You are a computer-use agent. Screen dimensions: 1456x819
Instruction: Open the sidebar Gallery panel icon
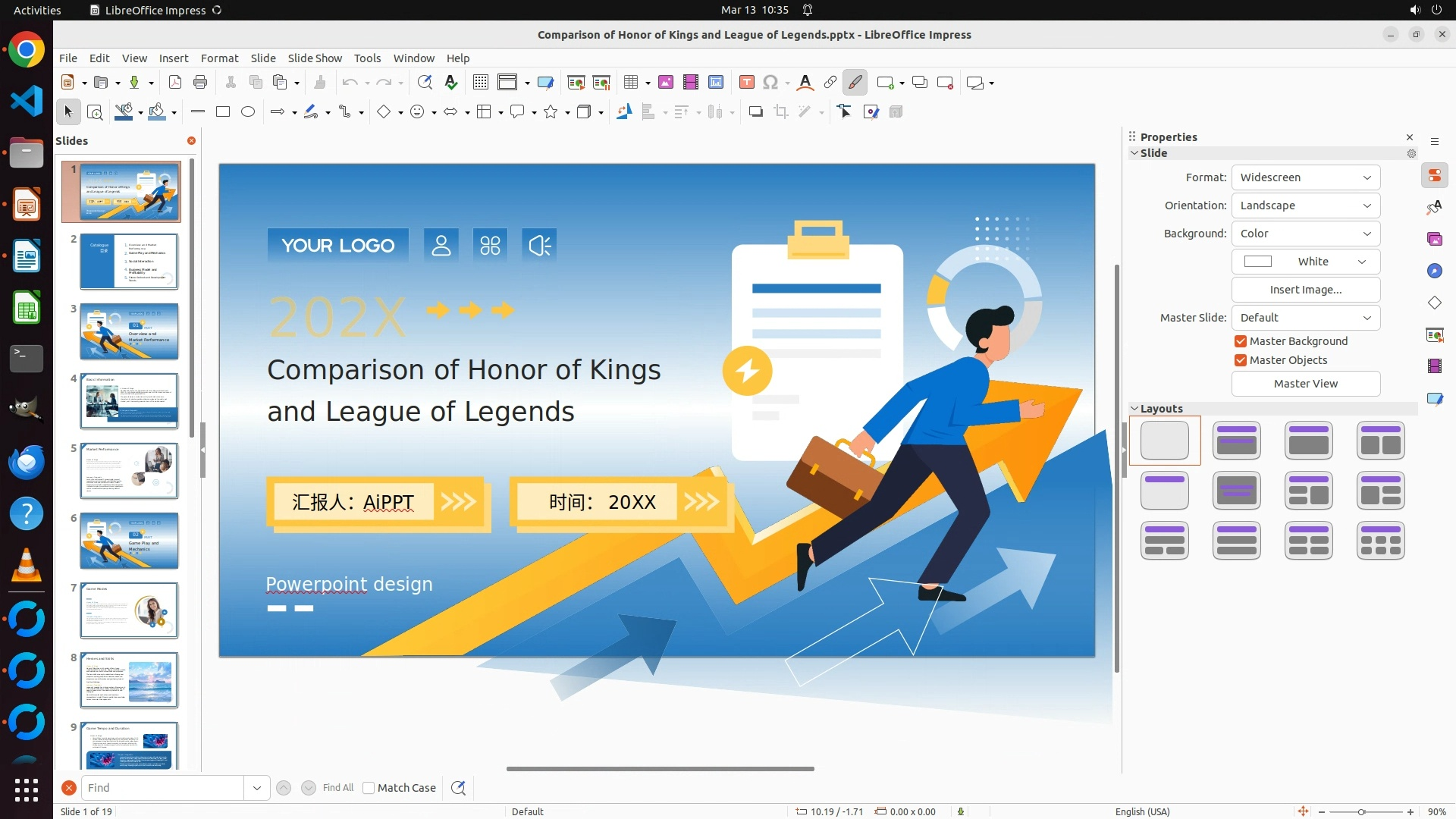point(1434,239)
